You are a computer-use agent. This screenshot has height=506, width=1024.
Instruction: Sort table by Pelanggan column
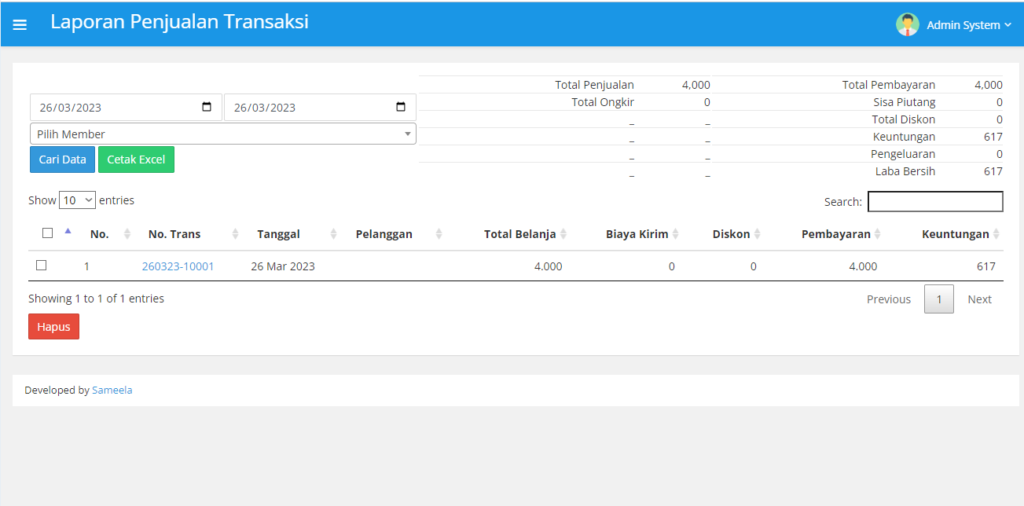coord(384,234)
